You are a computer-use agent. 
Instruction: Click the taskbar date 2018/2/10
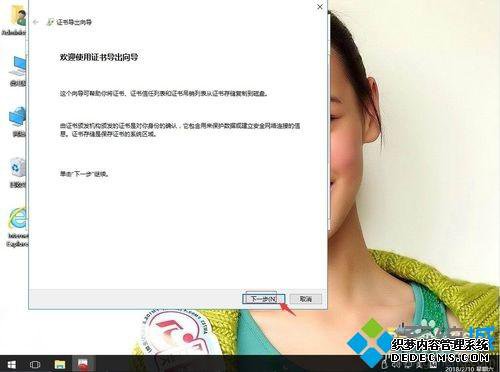[460, 369]
